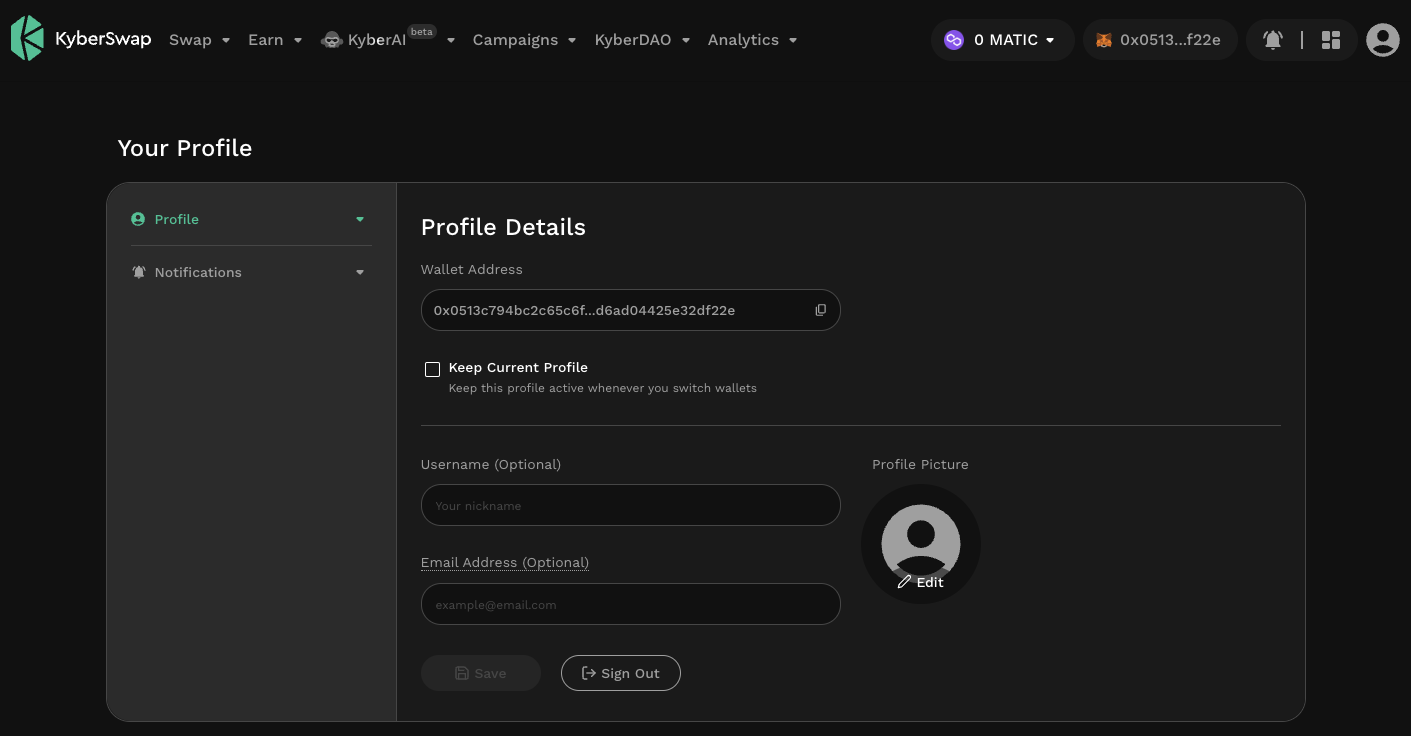The image size is (1411, 736).
Task: Focus the Email Address input field
Action: pos(630,604)
